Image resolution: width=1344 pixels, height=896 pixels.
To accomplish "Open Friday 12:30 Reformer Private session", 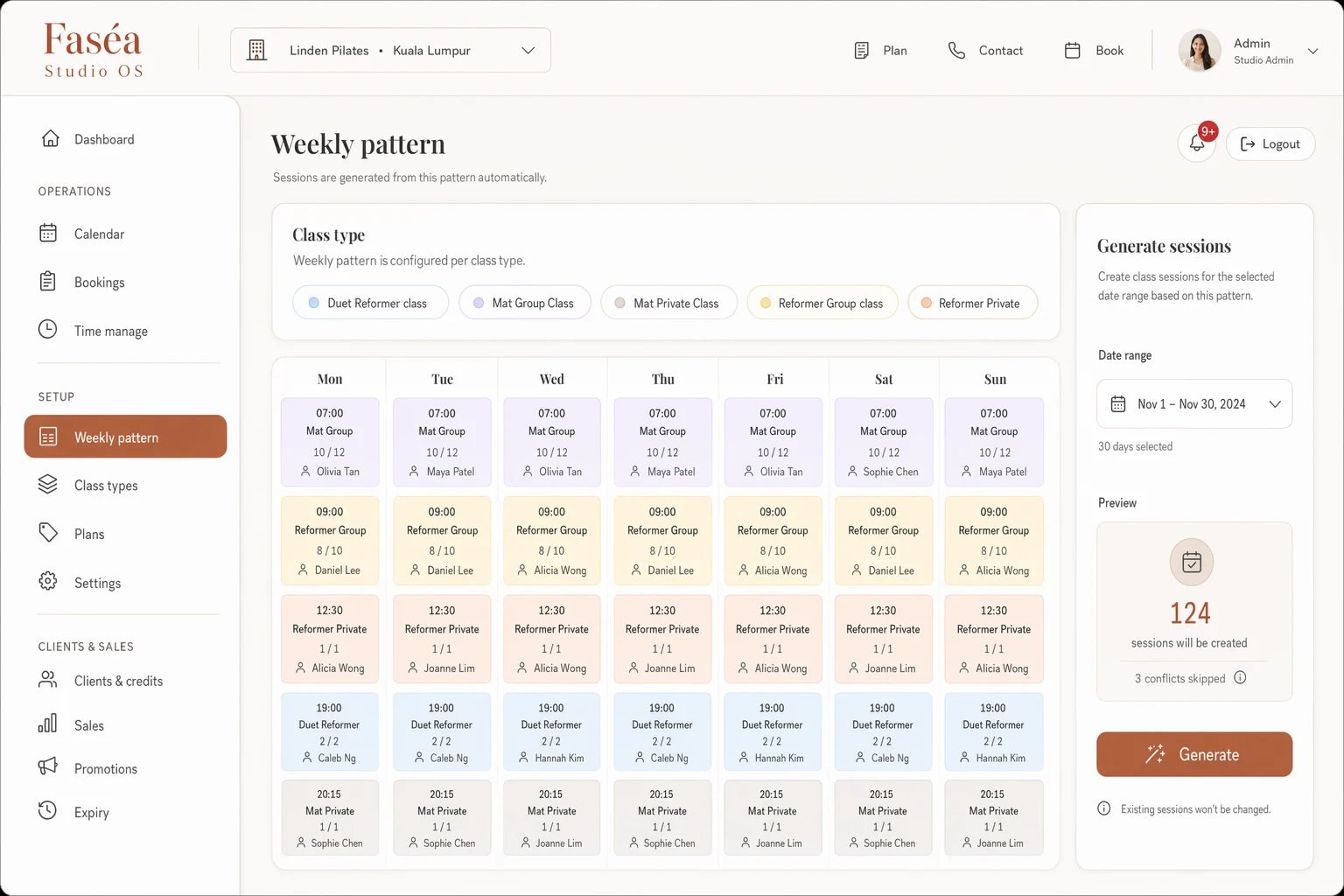I will coord(773,639).
